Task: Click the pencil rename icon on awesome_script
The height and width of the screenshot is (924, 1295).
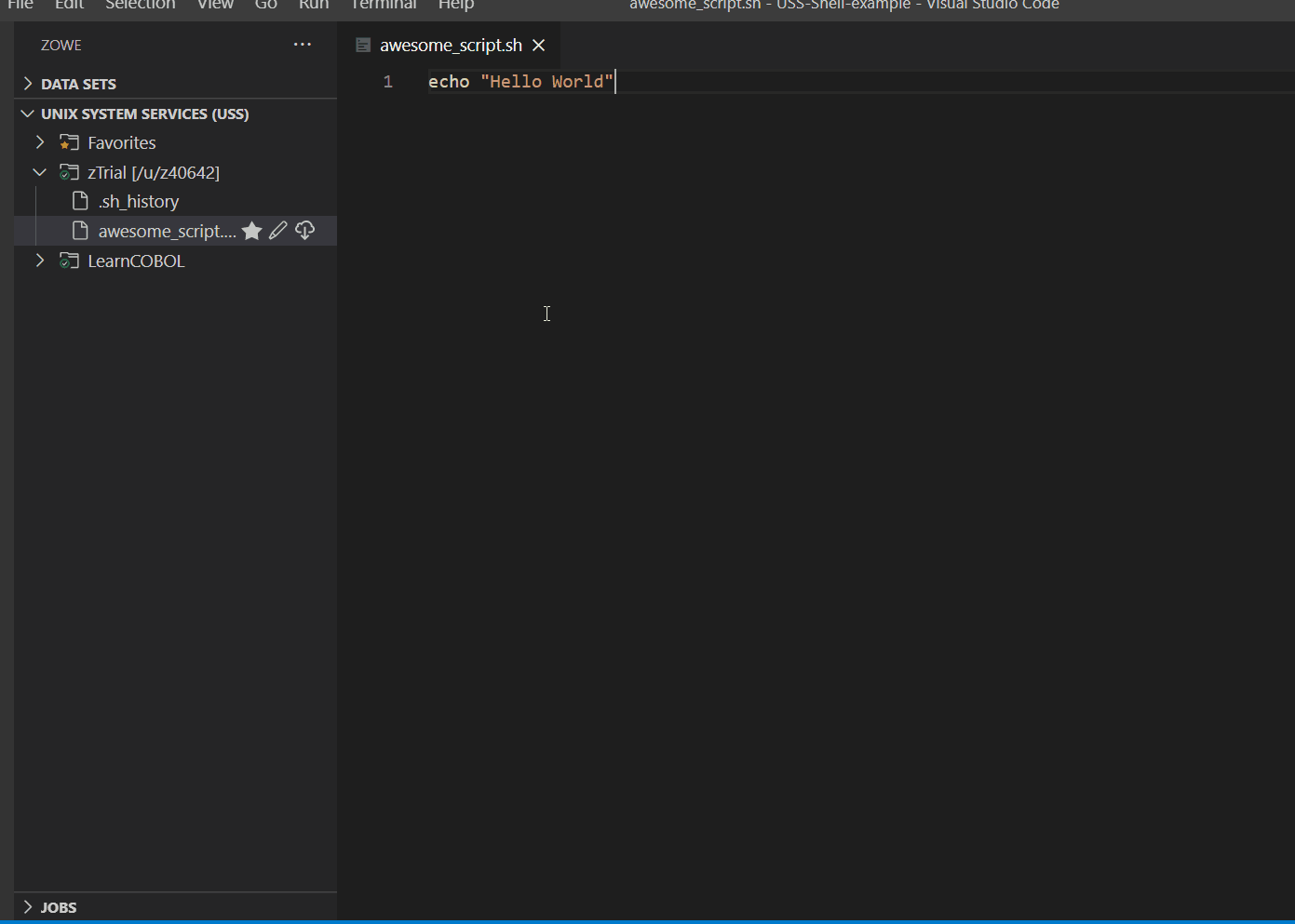Action: (x=278, y=231)
